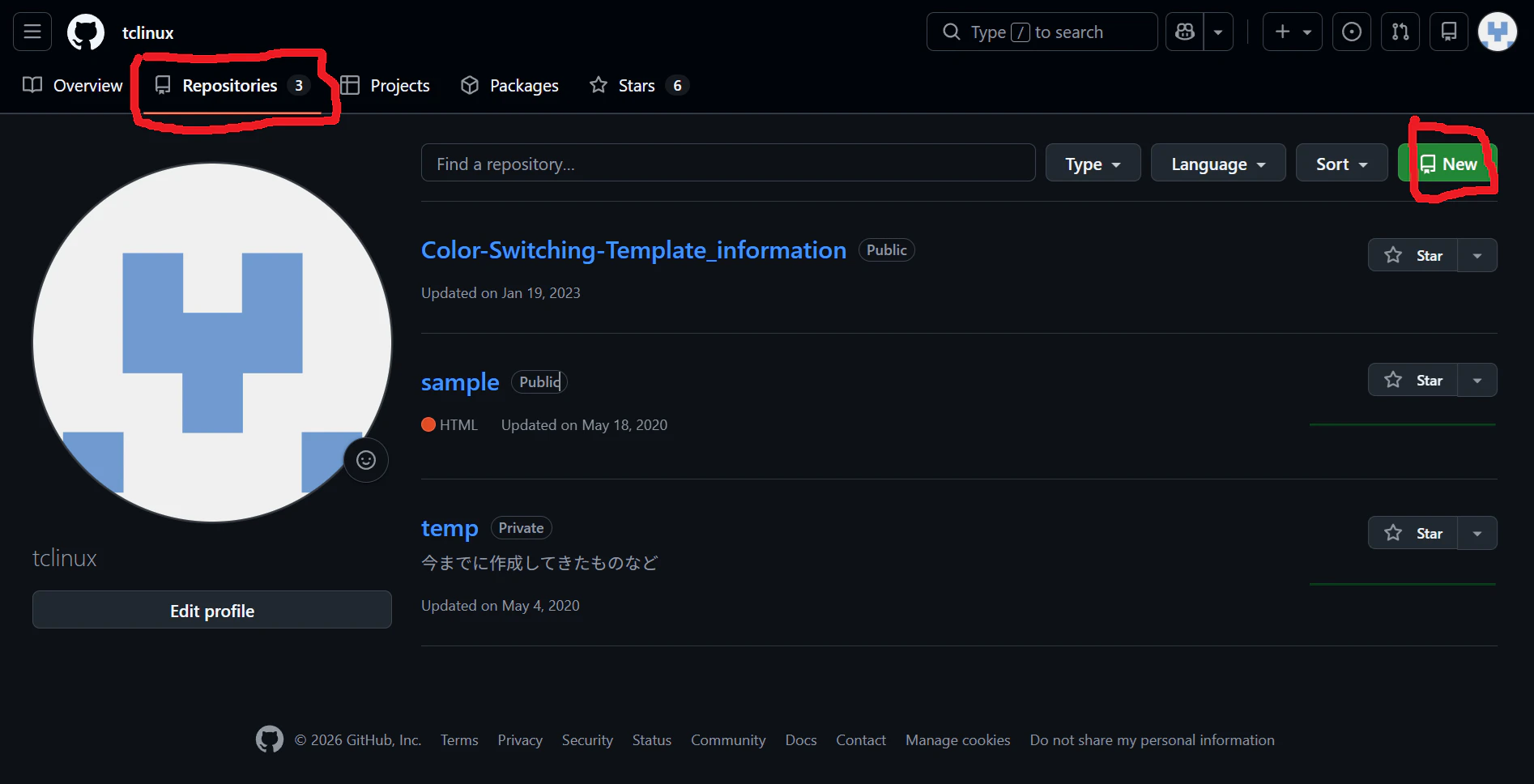The image size is (1534, 784).
Task: Click the temp repository activity graph
Action: 1403,582
